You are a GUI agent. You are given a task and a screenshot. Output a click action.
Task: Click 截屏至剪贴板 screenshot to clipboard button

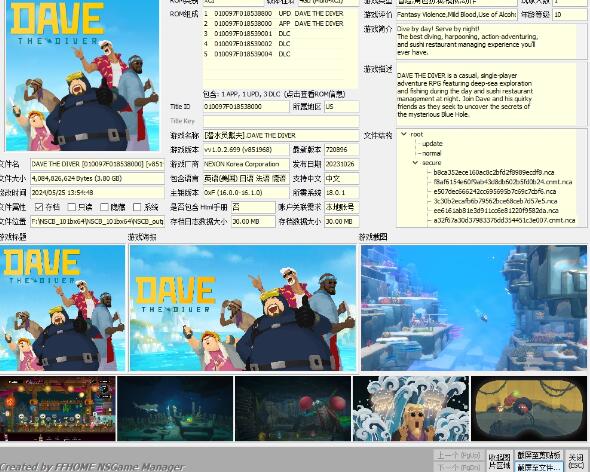[x=539, y=455]
